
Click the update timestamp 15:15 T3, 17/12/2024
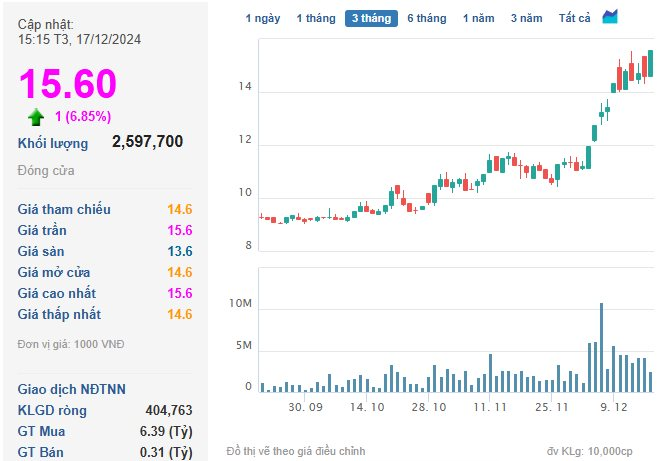coord(79,39)
